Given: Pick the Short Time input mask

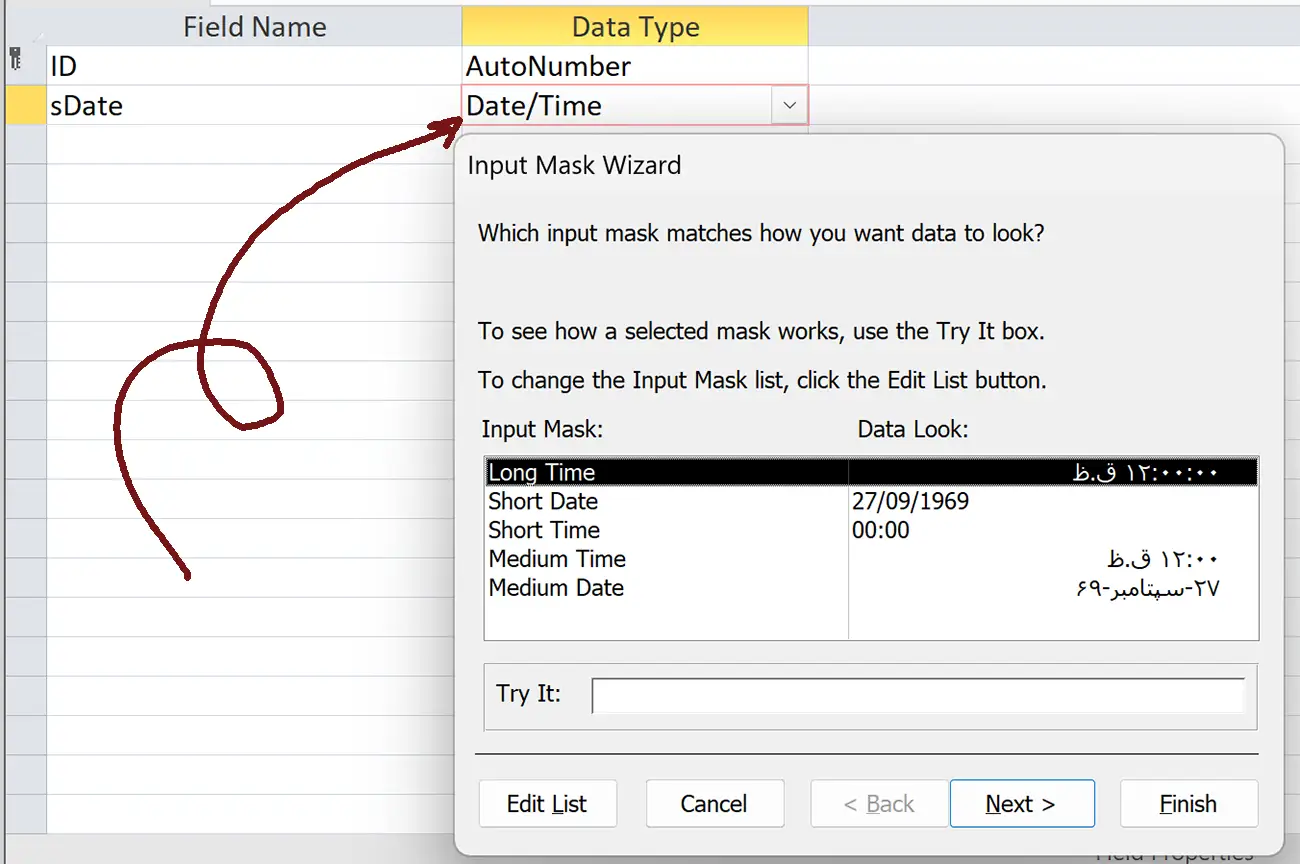Looking at the screenshot, I should click(544, 530).
